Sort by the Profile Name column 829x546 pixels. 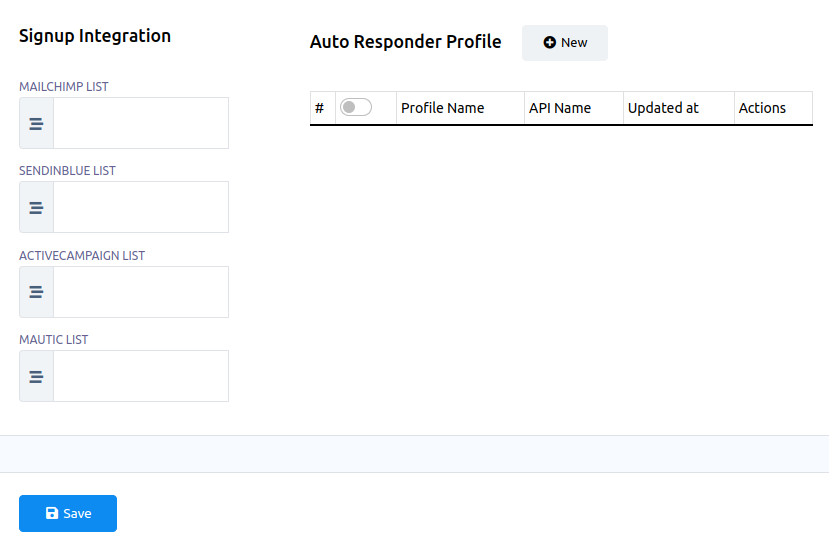[x=442, y=108]
